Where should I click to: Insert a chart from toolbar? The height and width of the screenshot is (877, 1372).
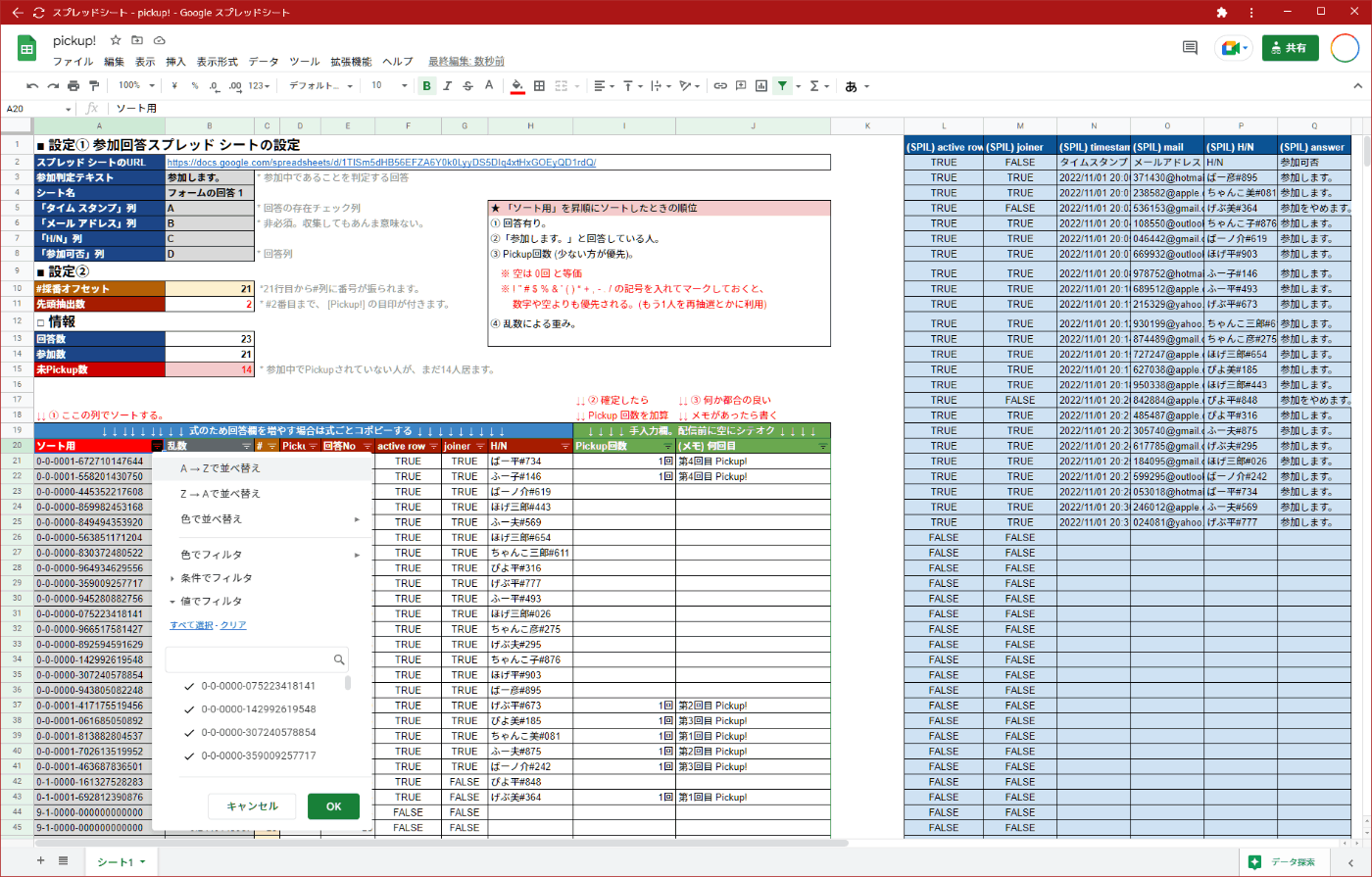(x=761, y=86)
